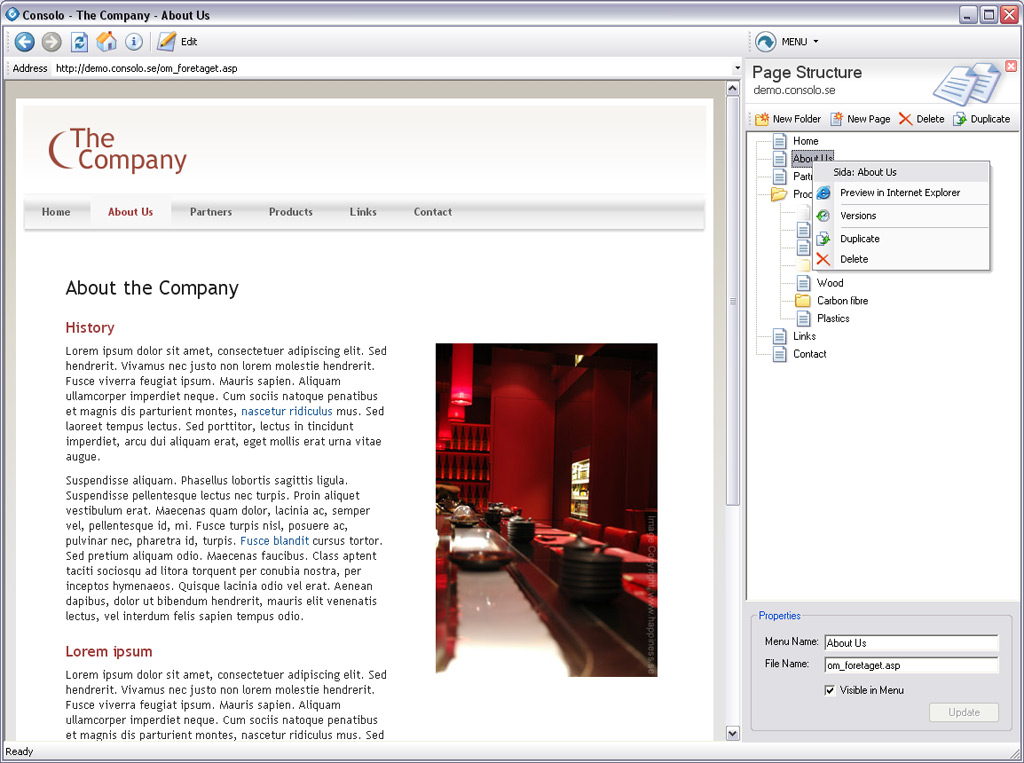Viewport: 1024px width, 763px height.
Task: Click the Consolo title bar app icon
Action: tap(12, 14)
